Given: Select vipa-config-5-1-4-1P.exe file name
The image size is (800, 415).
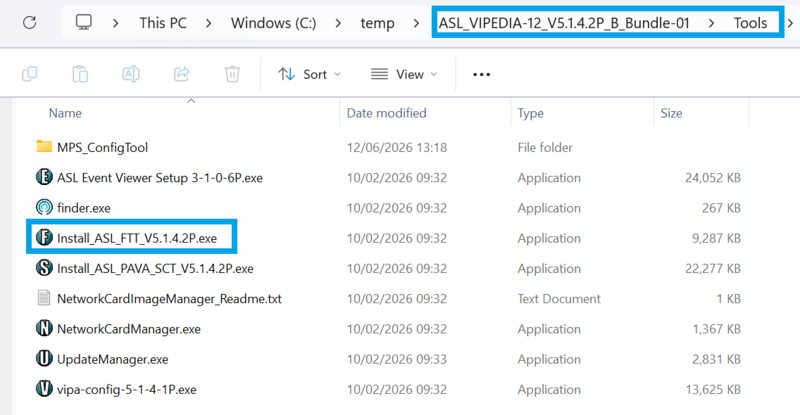Looking at the screenshot, I should pyautogui.click(x=127, y=389).
